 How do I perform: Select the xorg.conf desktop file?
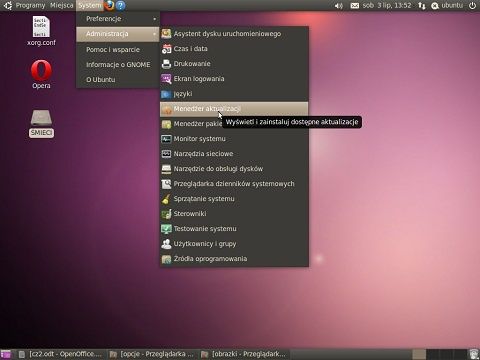41,31
